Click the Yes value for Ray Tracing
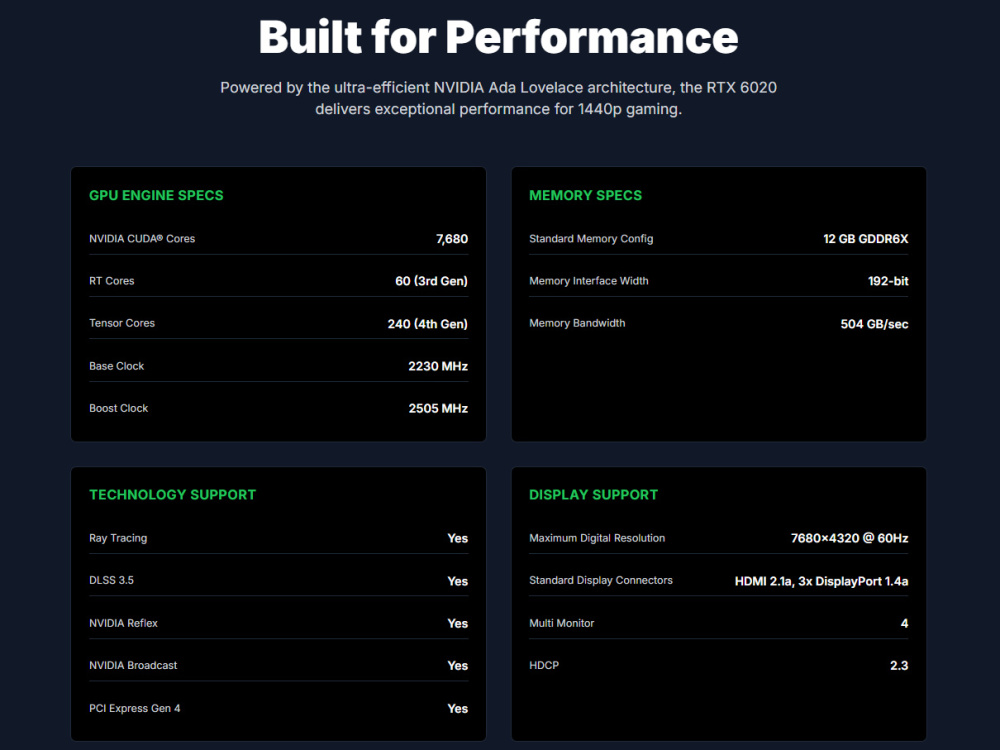Image resolution: width=1000 pixels, height=750 pixels. (x=457, y=538)
